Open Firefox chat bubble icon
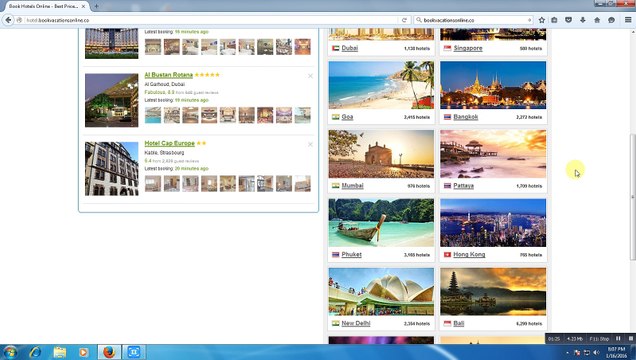Screen dimensions: 636x360 point(611,20)
